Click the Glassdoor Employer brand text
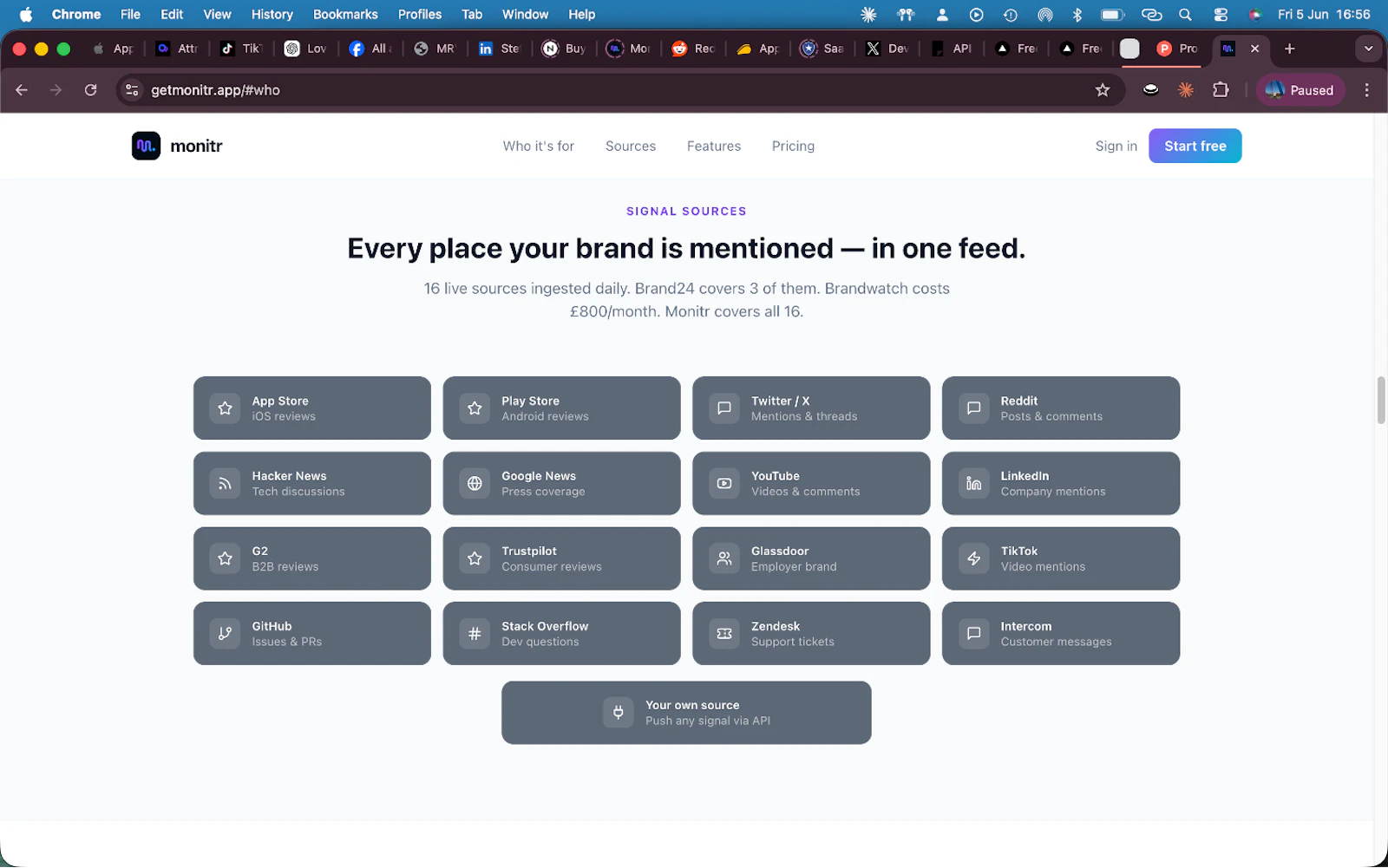Viewport: 1388px width, 868px height. [794, 567]
